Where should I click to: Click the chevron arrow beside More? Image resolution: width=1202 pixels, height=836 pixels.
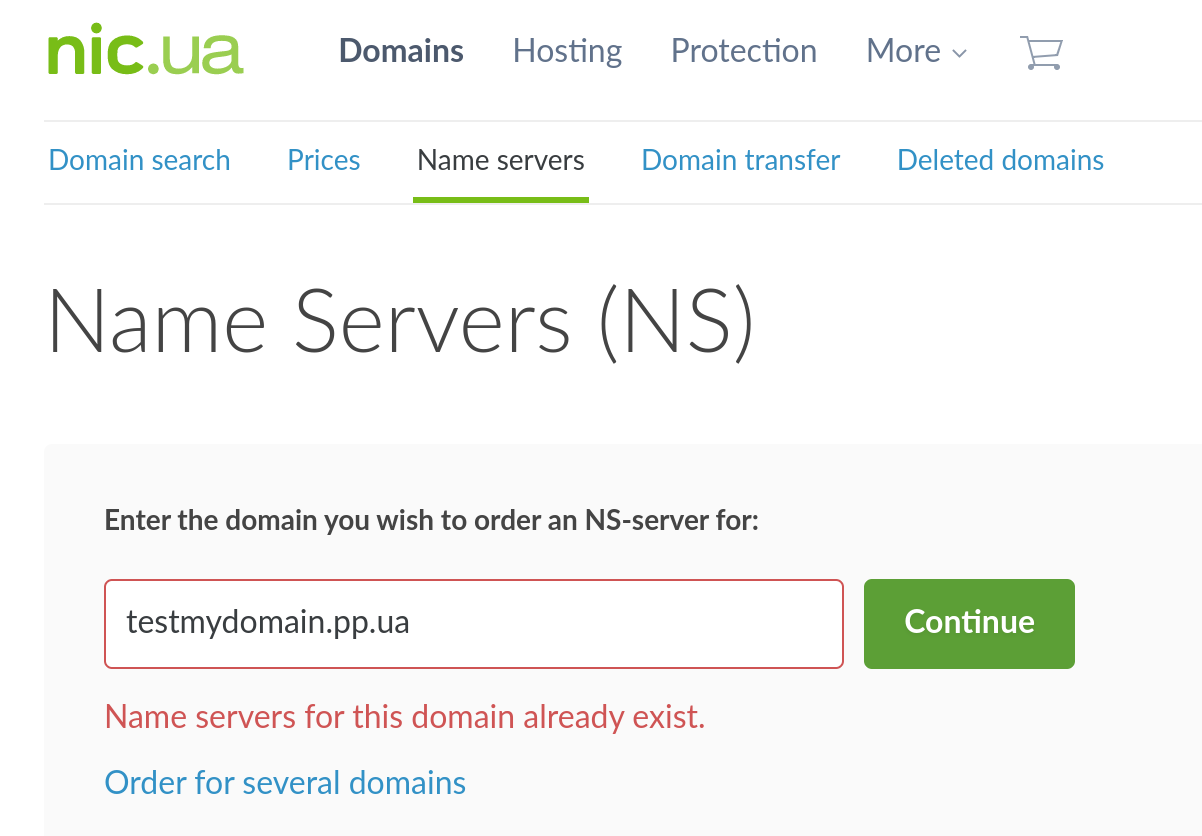coord(960,54)
